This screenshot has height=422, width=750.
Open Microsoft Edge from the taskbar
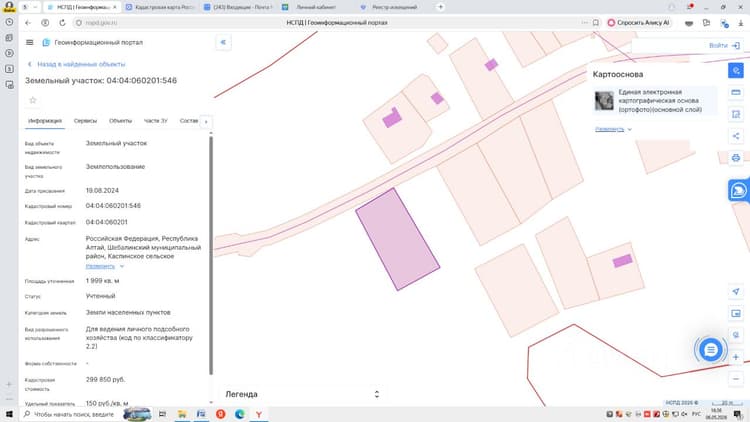[x=240, y=414]
